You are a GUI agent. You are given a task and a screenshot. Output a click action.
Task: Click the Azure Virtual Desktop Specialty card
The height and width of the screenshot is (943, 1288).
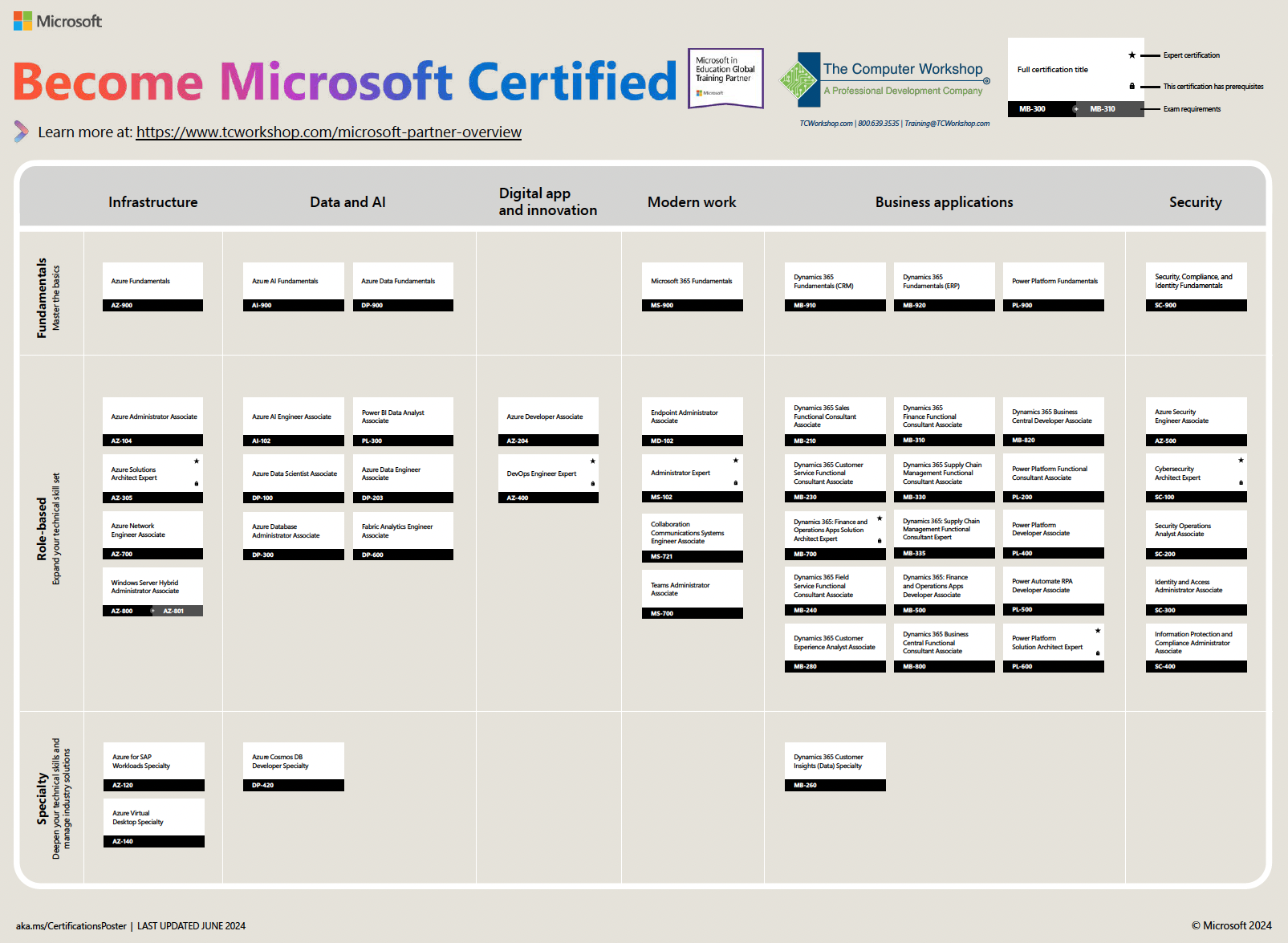(x=154, y=823)
